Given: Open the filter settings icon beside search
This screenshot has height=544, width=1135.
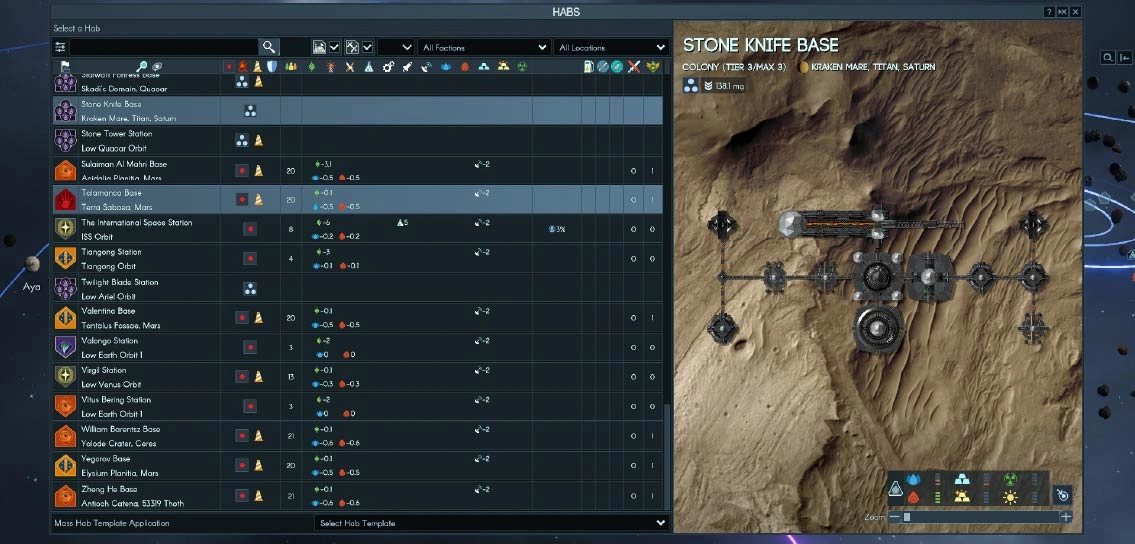Looking at the screenshot, I should pyautogui.click(x=60, y=47).
